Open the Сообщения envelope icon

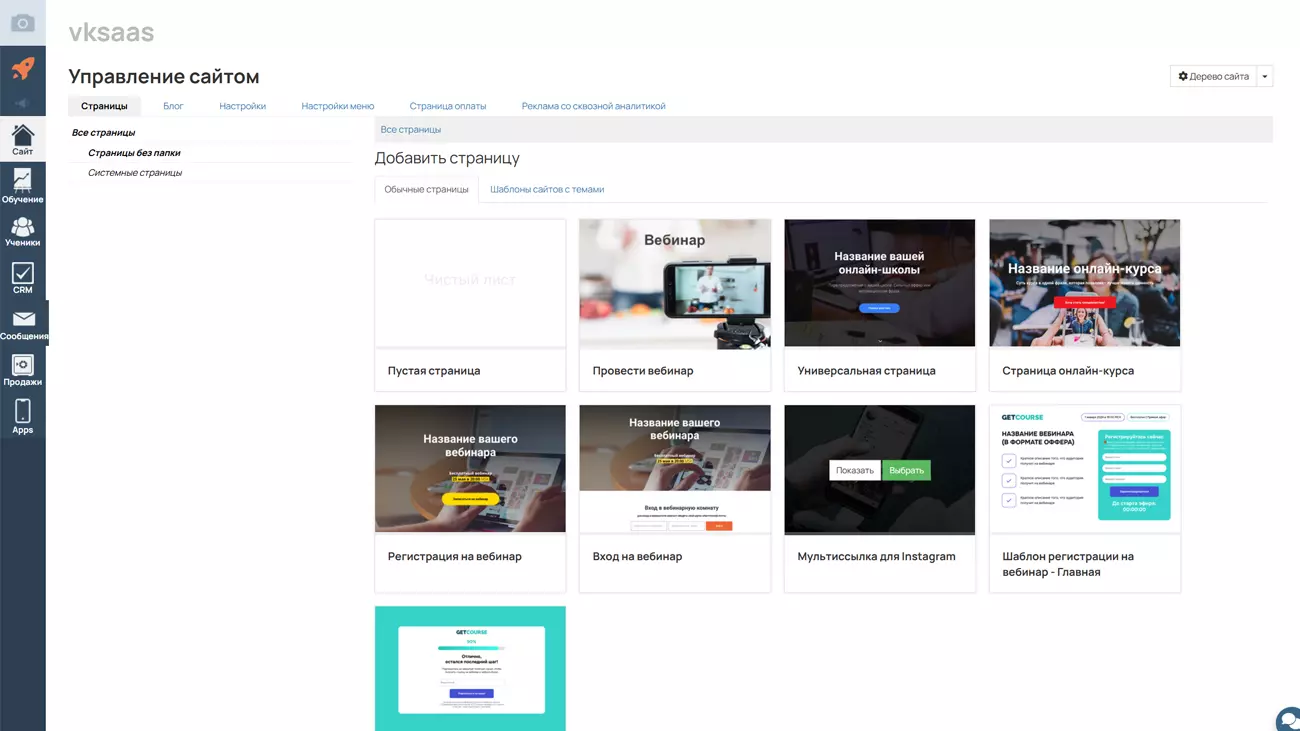23,324
